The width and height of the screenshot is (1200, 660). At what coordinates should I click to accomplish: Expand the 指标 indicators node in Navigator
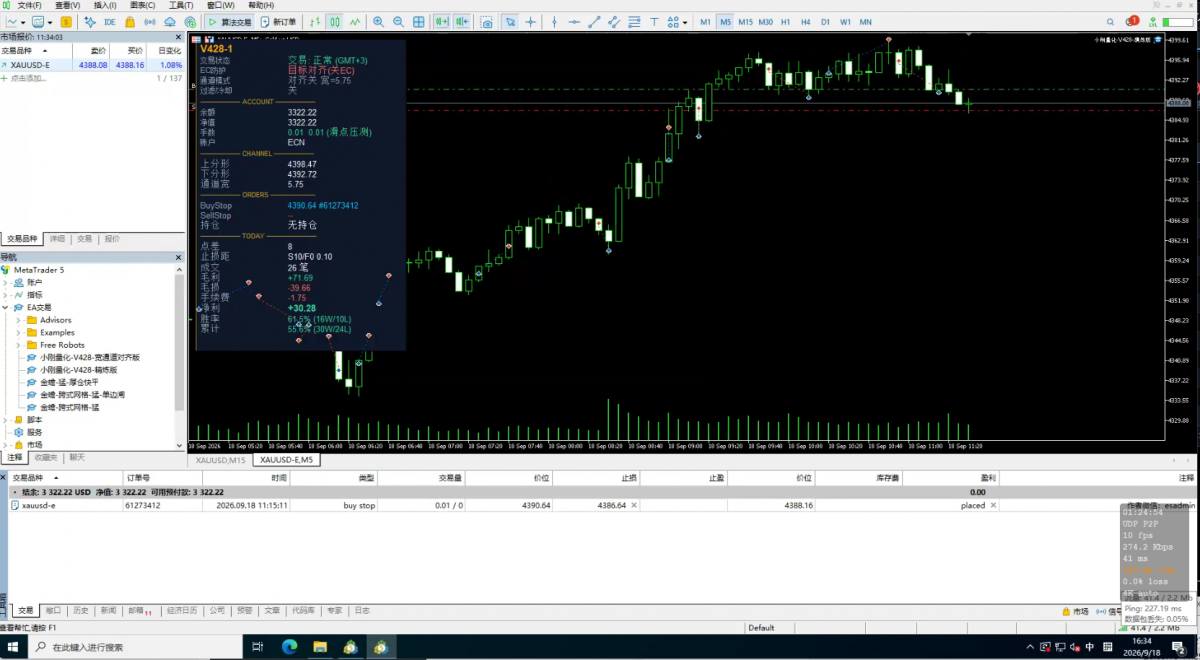coord(5,295)
